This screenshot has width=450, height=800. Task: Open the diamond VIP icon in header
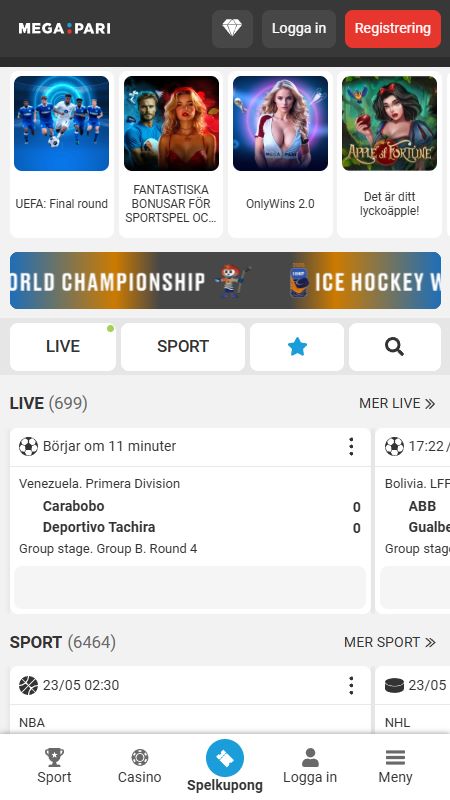coord(232,29)
